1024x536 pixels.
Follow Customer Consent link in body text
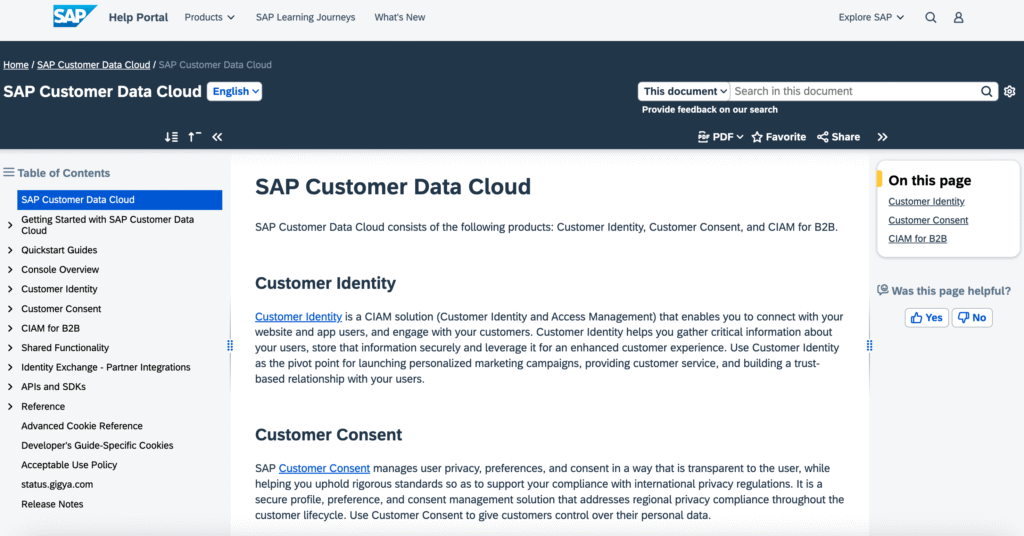pos(324,468)
